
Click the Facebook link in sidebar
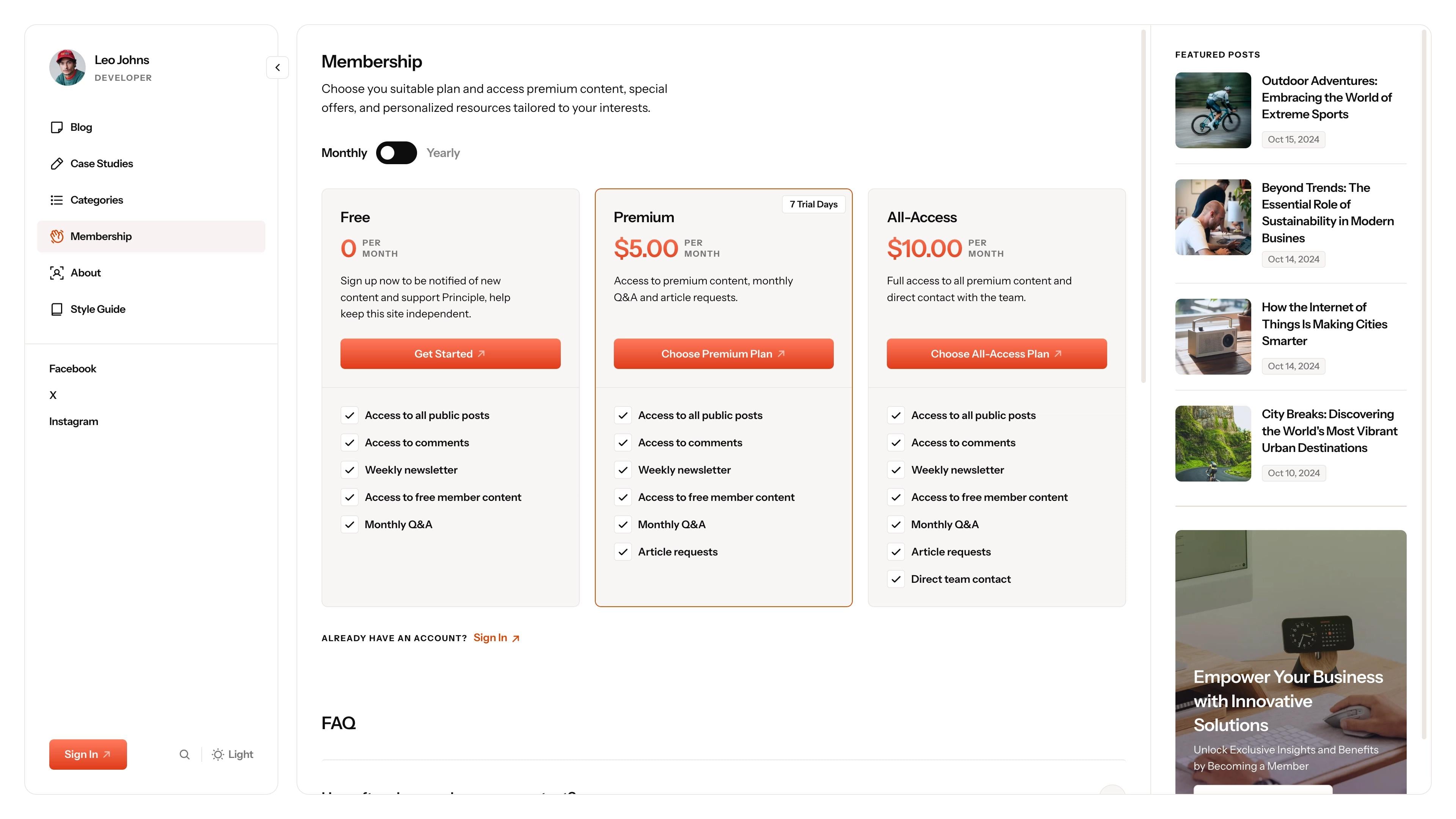[x=73, y=369]
